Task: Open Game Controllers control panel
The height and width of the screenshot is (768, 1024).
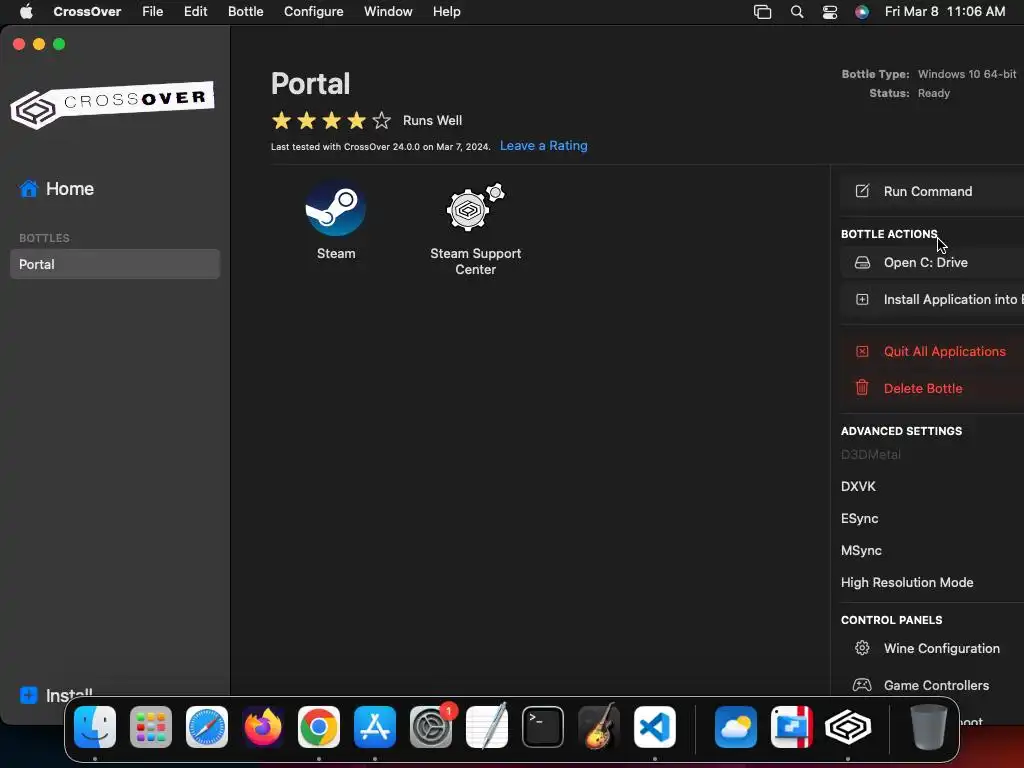Action: click(x=932, y=686)
